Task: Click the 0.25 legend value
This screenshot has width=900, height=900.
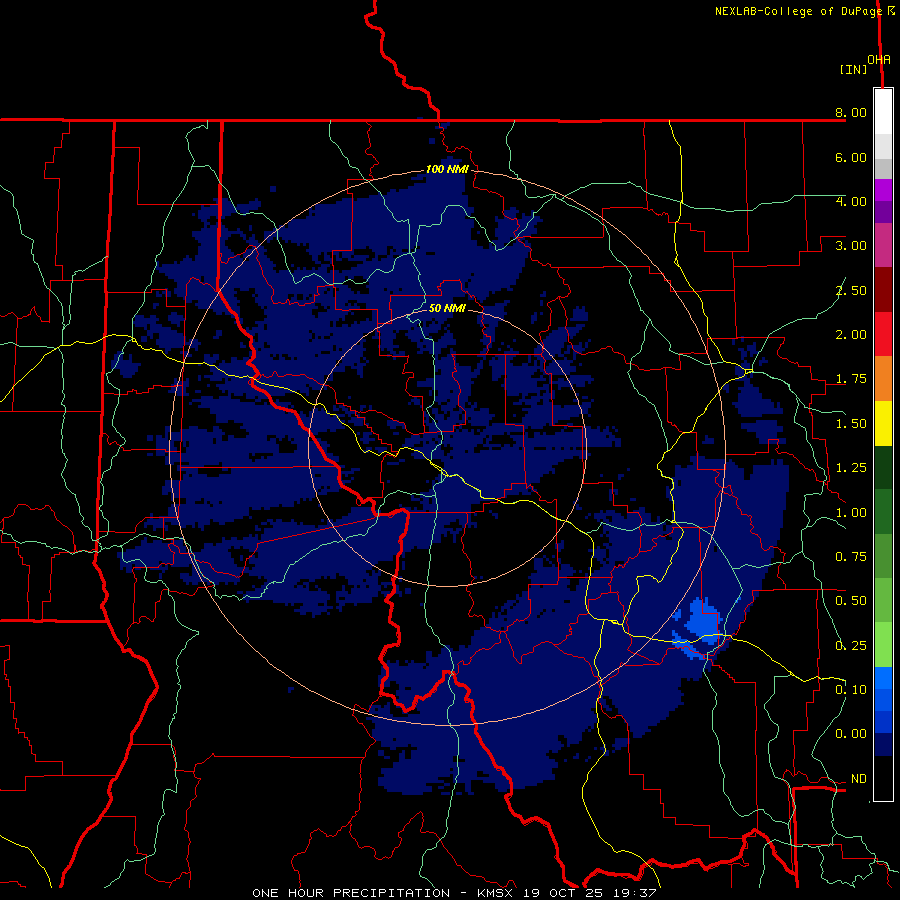Action: click(x=851, y=646)
